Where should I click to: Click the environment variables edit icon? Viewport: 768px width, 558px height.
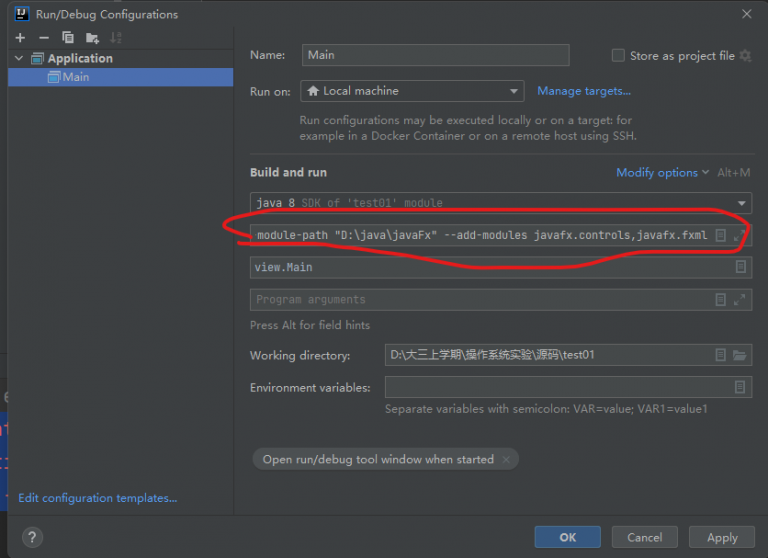pos(740,387)
